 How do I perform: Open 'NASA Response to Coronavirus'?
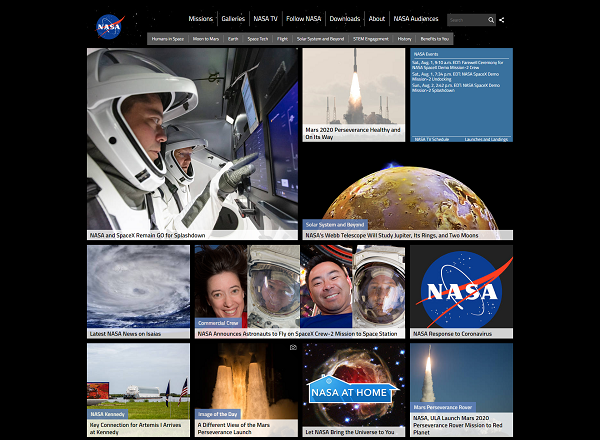click(452, 334)
